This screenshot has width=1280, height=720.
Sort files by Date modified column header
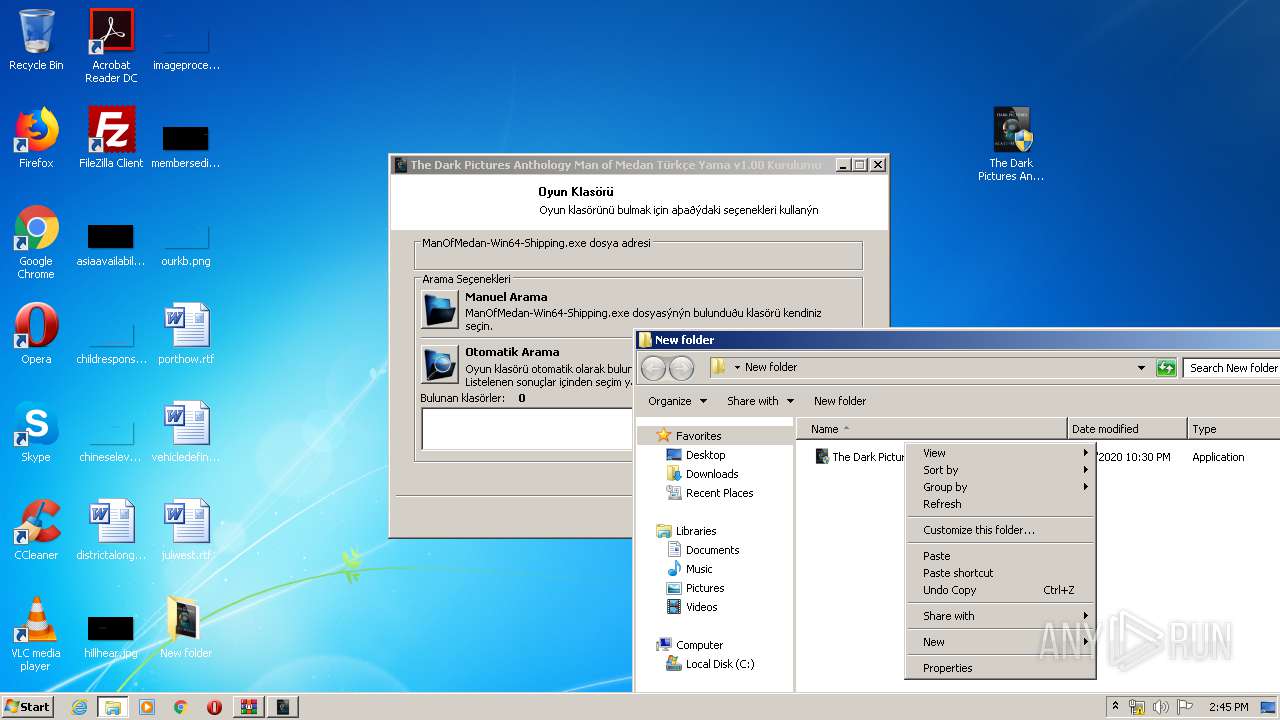(1127, 429)
